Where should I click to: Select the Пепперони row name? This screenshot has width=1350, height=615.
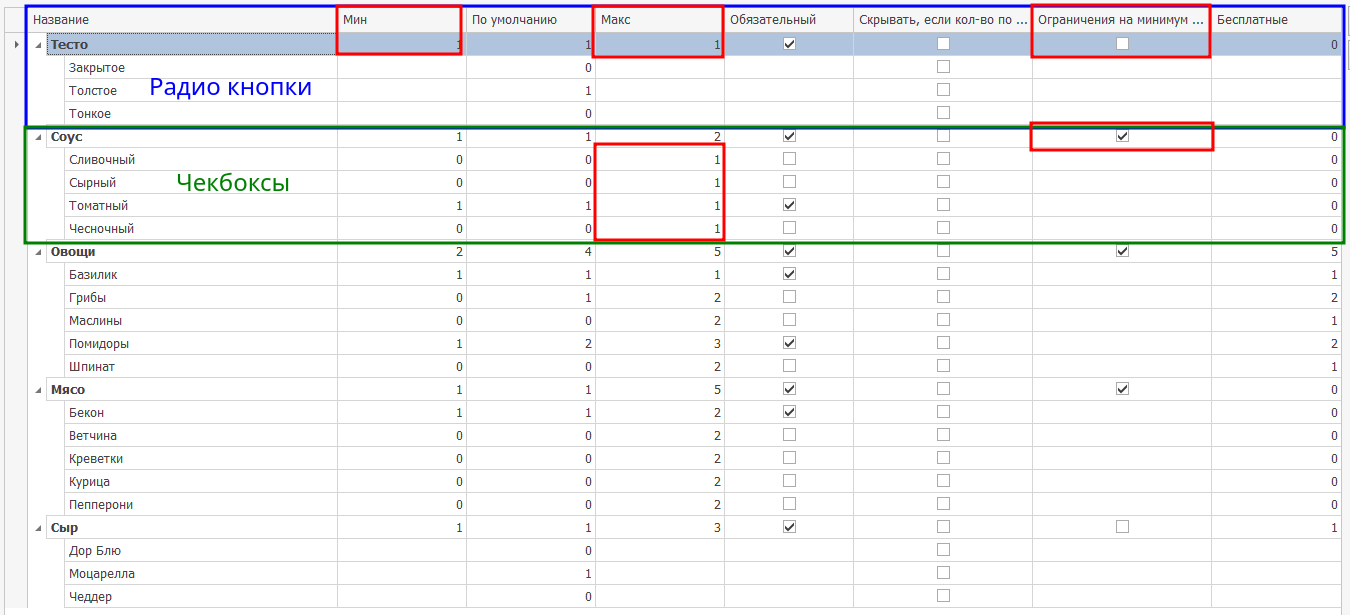click(x=101, y=505)
